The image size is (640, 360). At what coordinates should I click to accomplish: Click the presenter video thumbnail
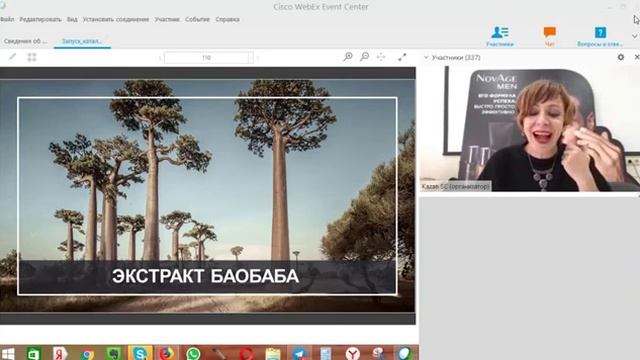click(x=530, y=129)
